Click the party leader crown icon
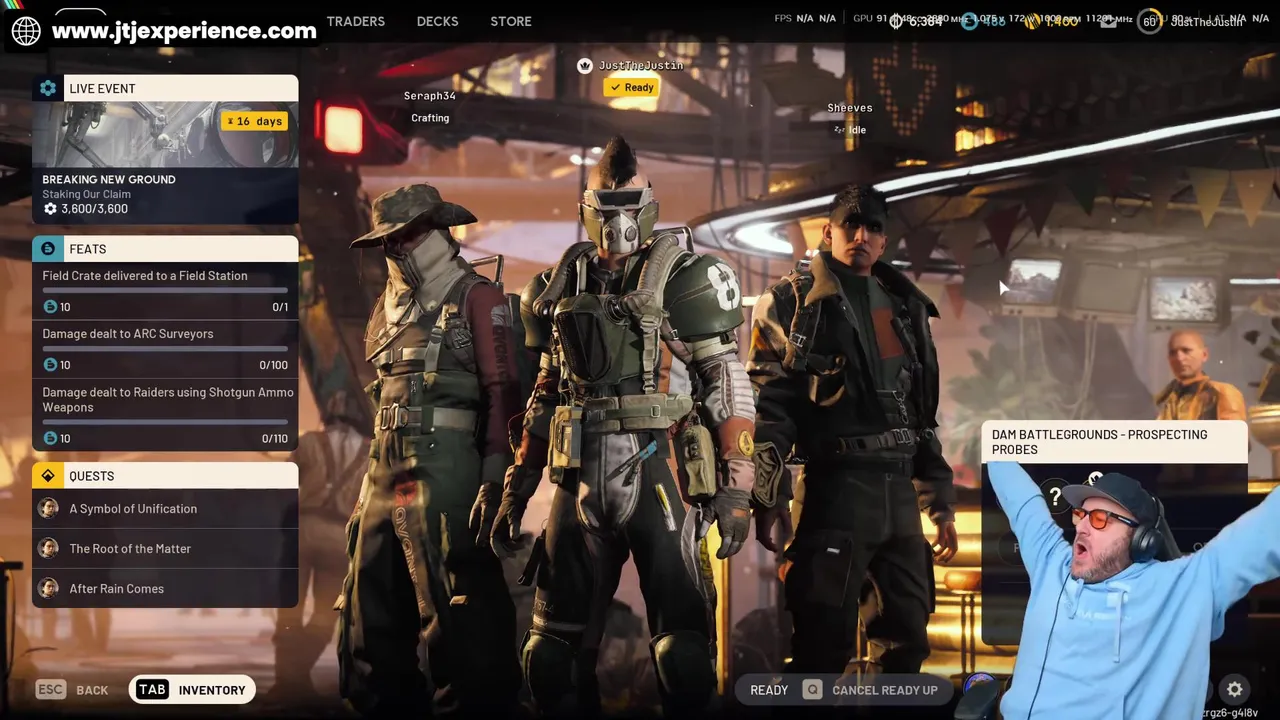The width and height of the screenshot is (1280, 720). point(585,65)
